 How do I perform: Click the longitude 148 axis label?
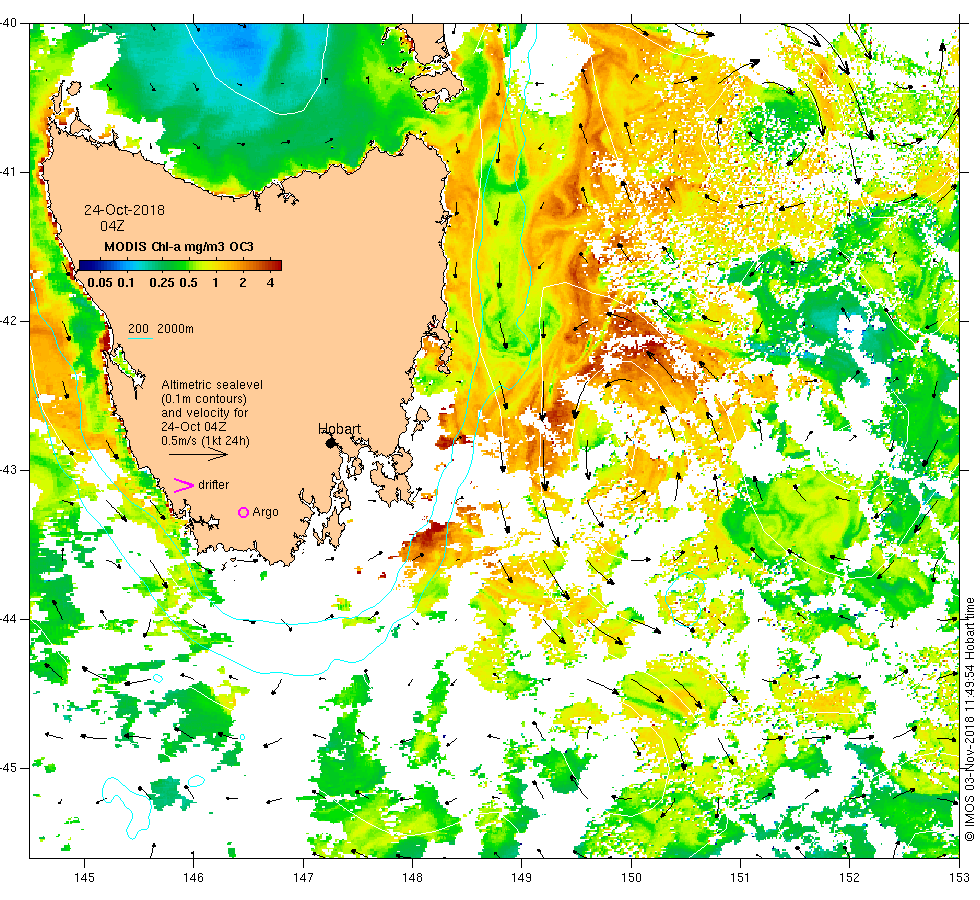click(412, 878)
